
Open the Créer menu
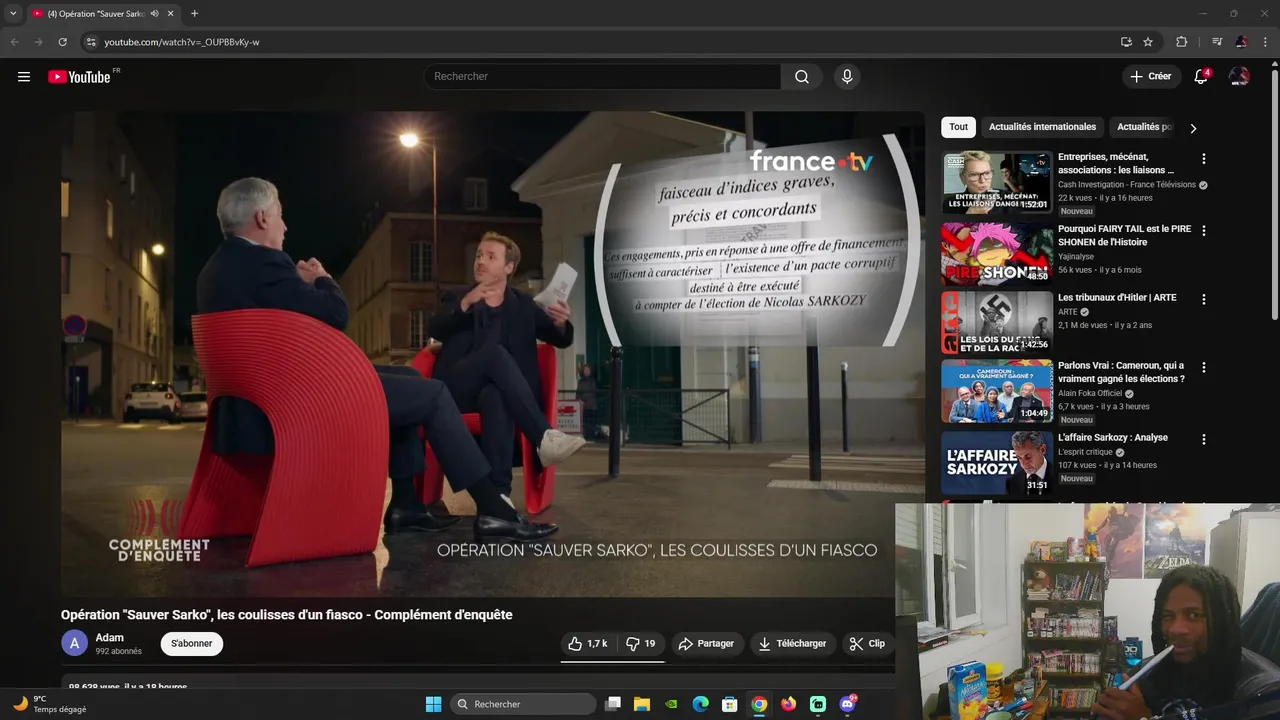coord(1151,77)
